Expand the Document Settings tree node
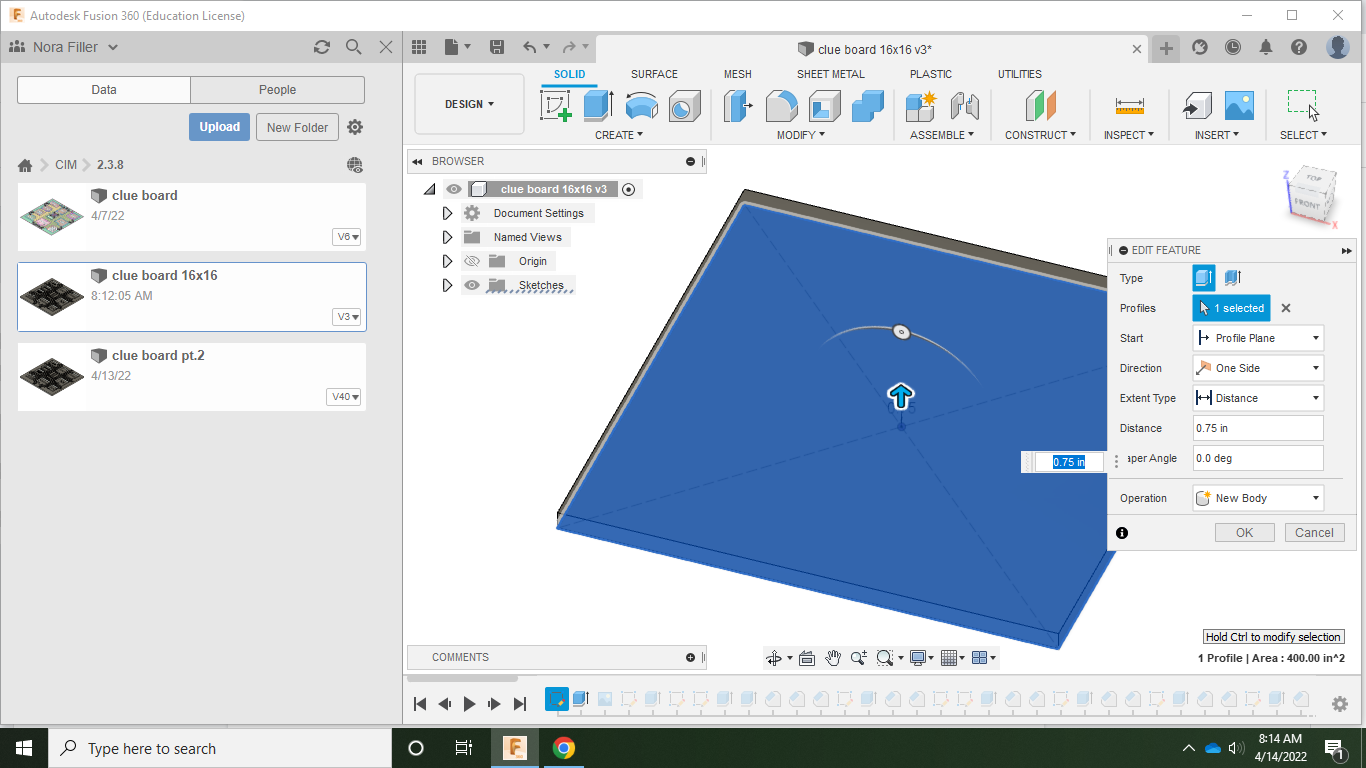This screenshot has height=768, width=1366. pyautogui.click(x=447, y=213)
